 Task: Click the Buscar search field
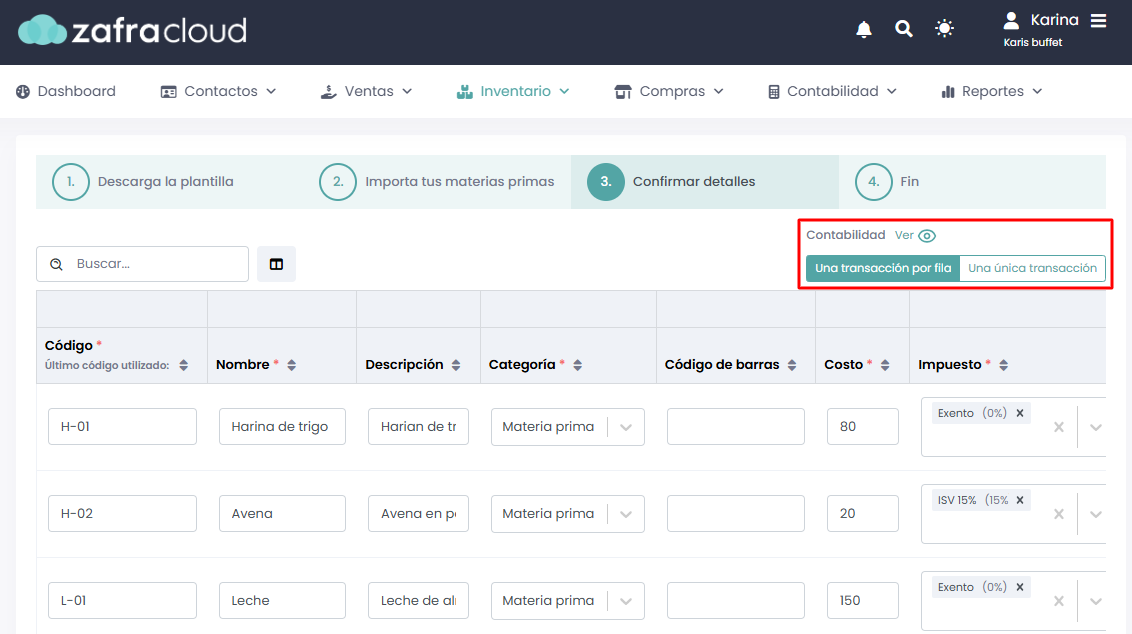142,264
